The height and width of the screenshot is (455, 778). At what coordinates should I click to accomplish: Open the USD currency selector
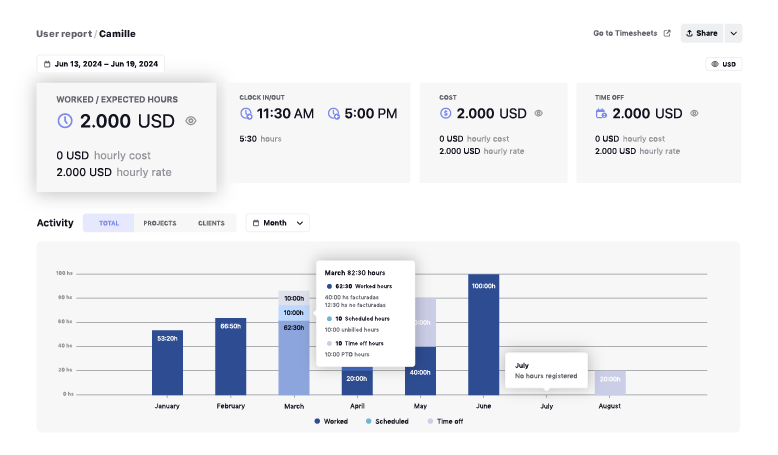[723, 64]
